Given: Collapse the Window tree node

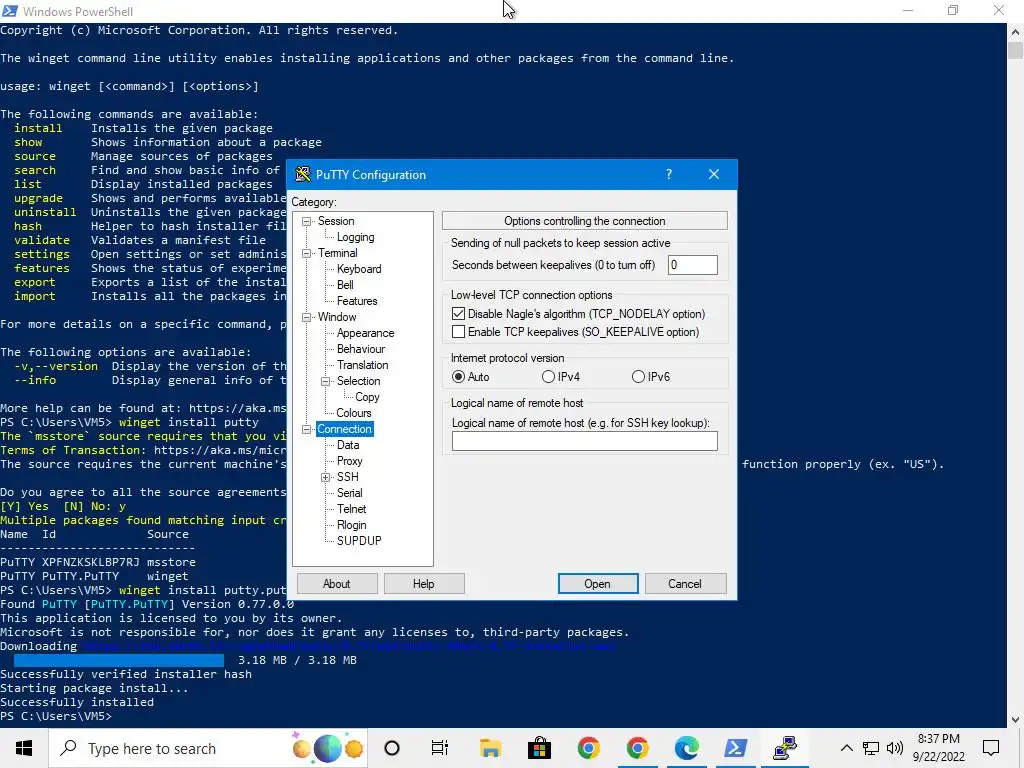Looking at the screenshot, I should coord(306,317).
